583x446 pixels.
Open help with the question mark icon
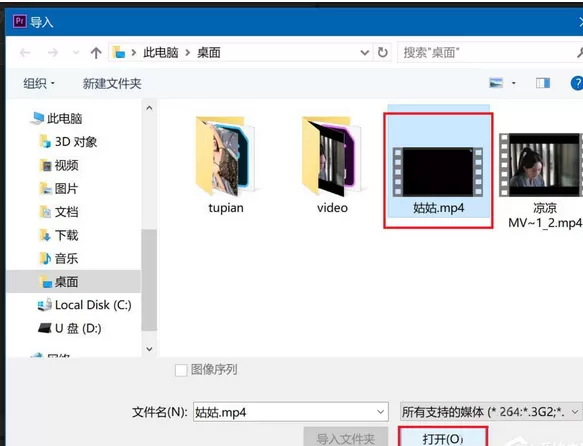click(x=577, y=83)
